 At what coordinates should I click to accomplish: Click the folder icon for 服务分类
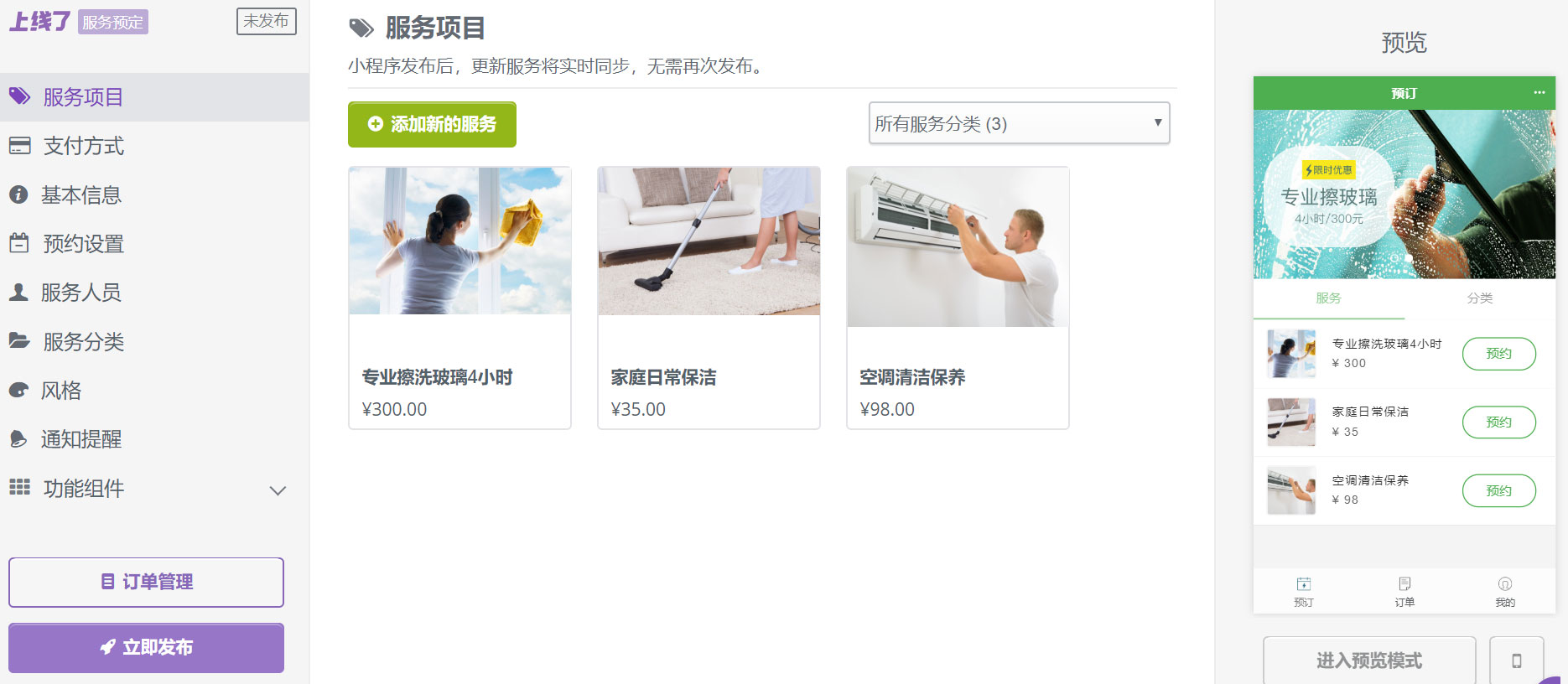19,340
